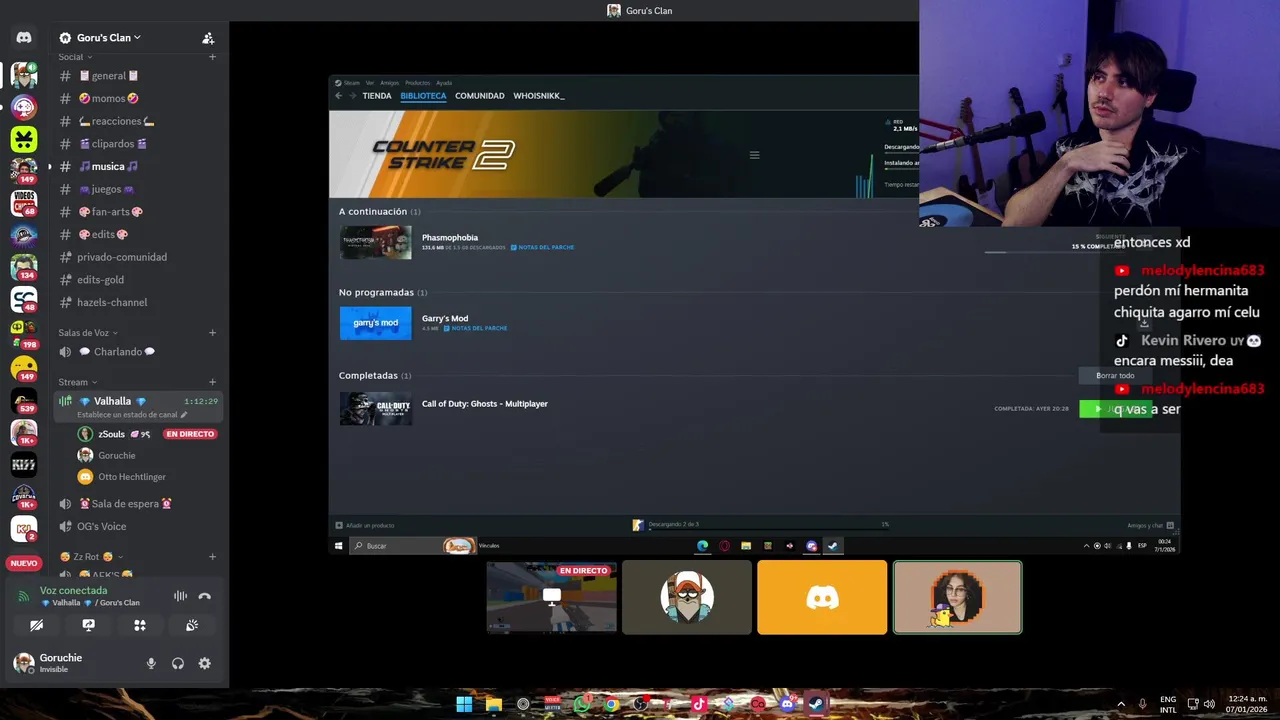Select the bearded avatar participant tile
1280x720 pixels.
tap(687, 597)
